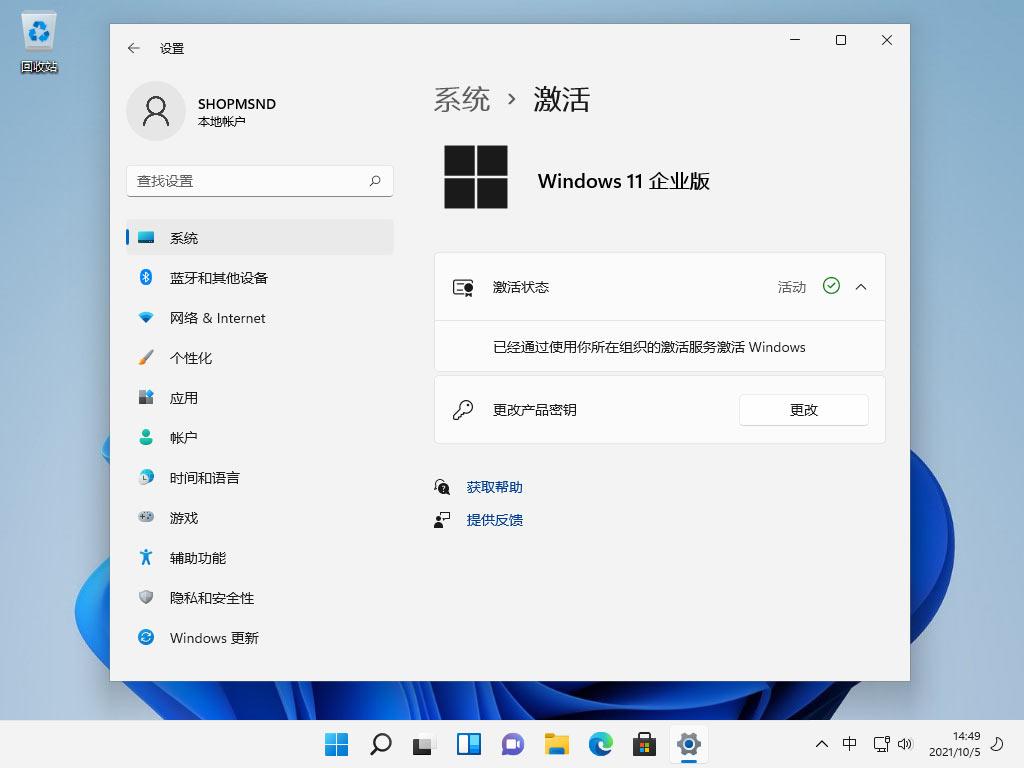Open File Explorer from the taskbar

pos(556,744)
